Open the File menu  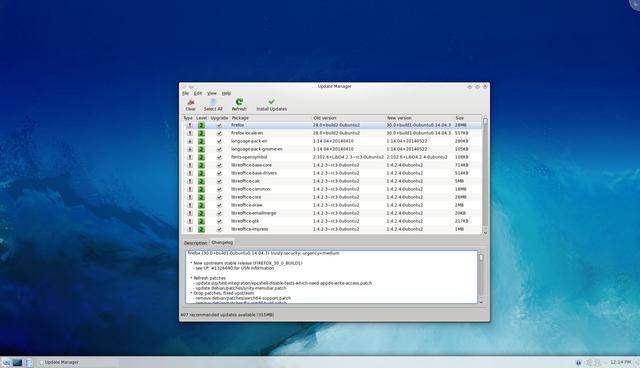point(186,93)
